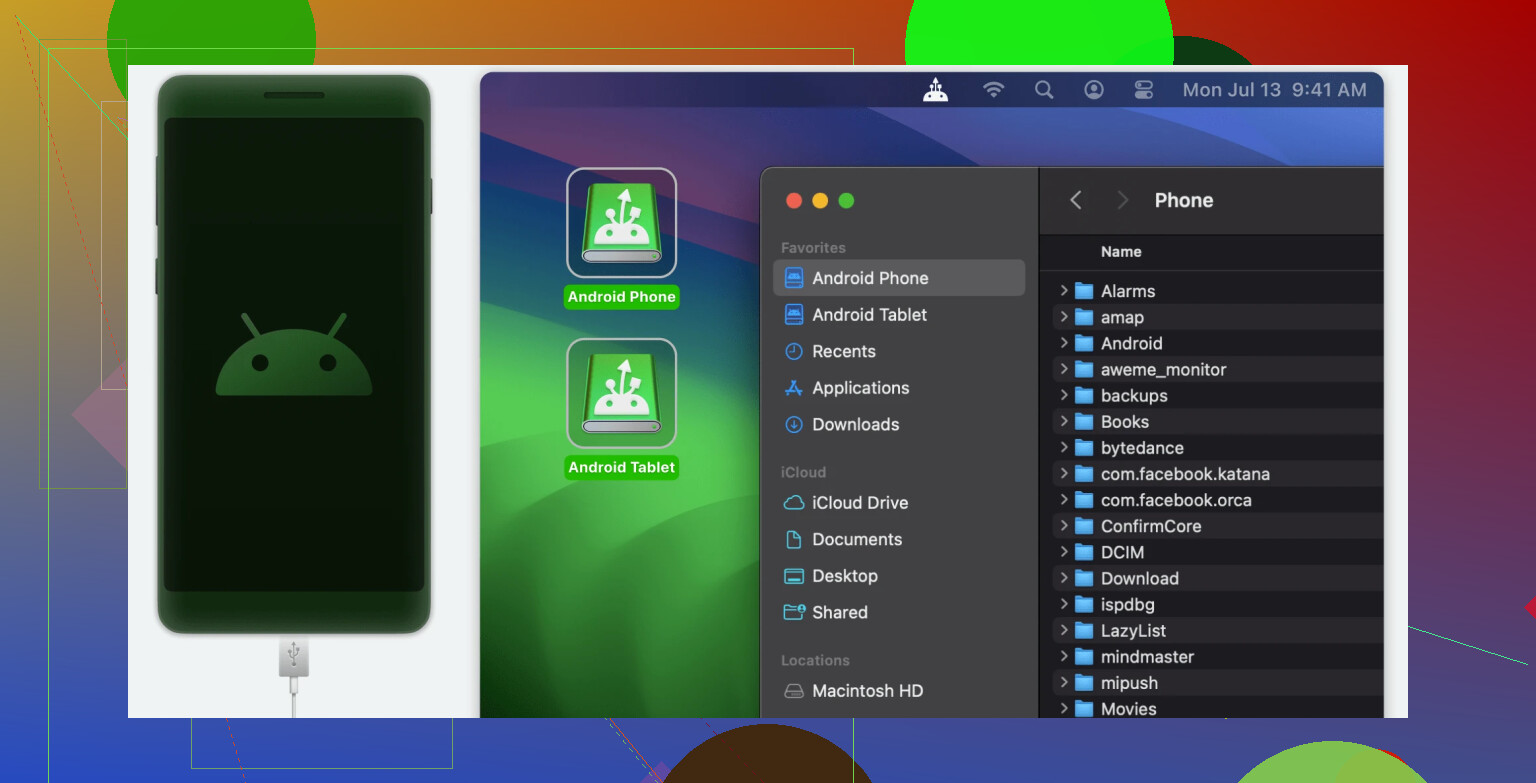Open Desktop in Finder sidebar

(899, 576)
